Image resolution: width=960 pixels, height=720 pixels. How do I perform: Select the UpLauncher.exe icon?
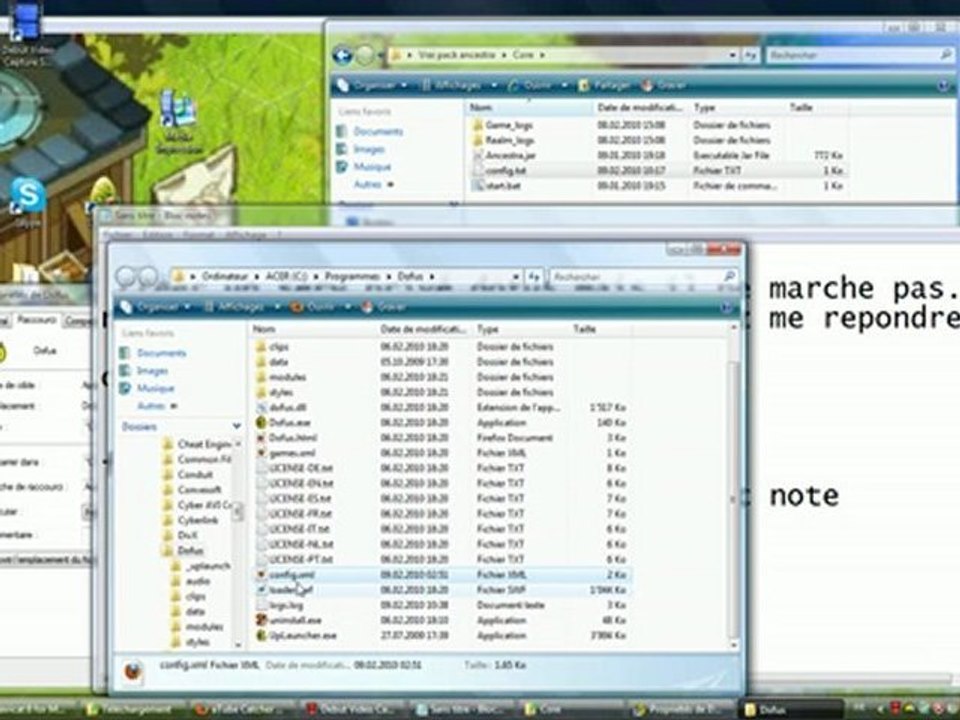[x=261, y=636]
